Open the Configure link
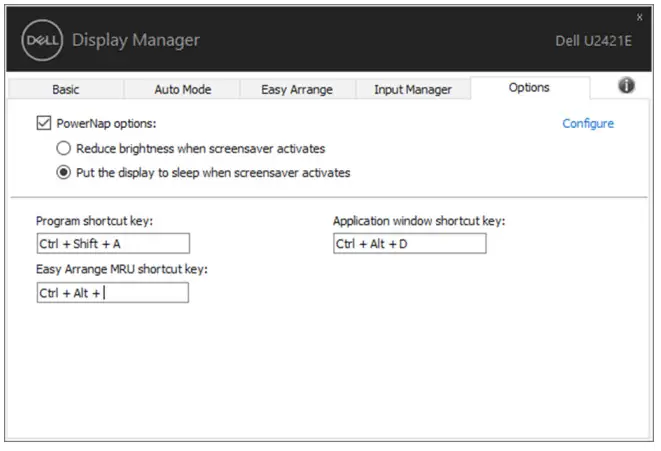661x451 pixels. 588,123
